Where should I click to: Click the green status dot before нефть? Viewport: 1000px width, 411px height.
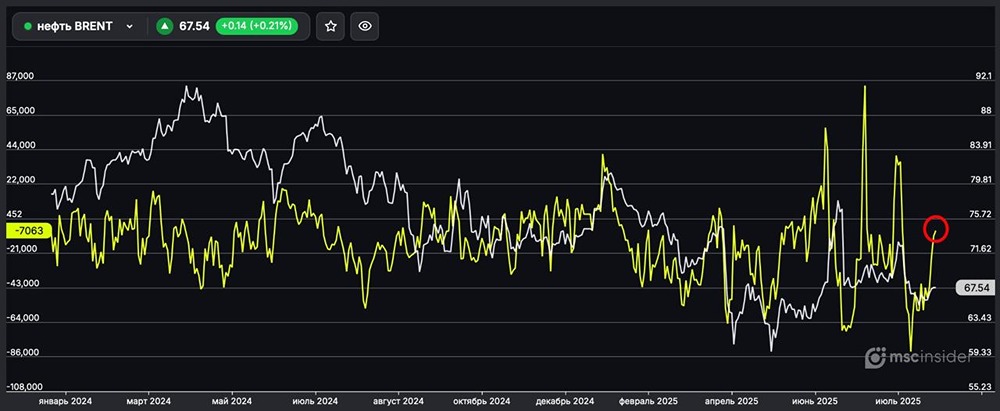(x=29, y=27)
